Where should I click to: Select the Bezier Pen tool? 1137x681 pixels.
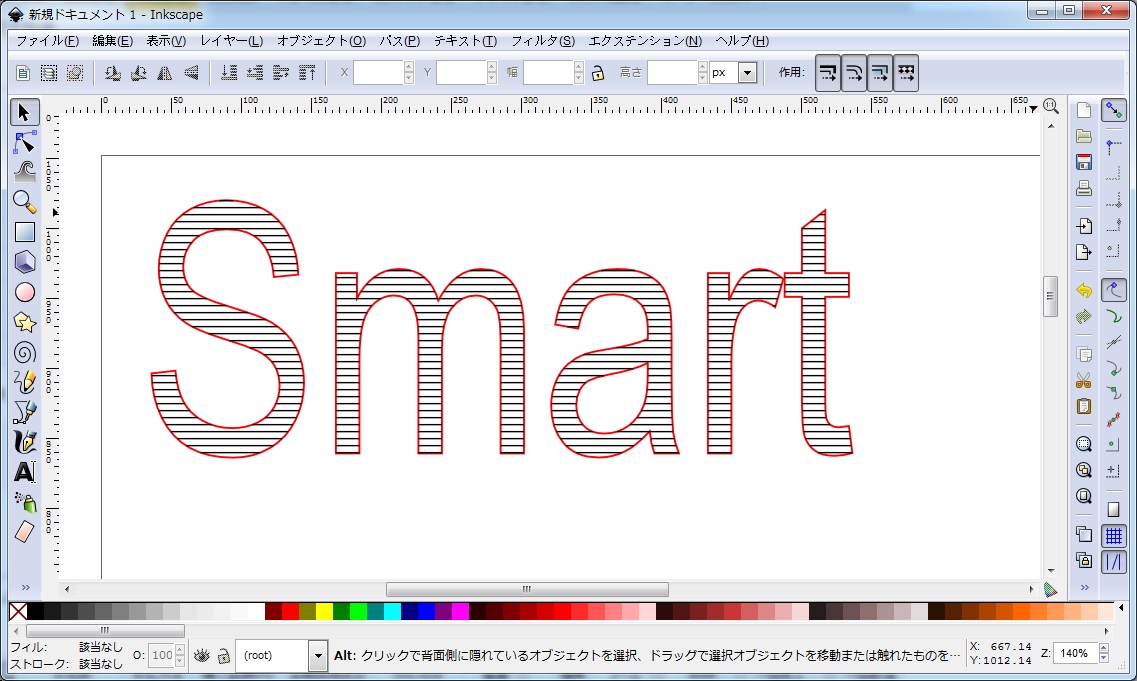24,412
